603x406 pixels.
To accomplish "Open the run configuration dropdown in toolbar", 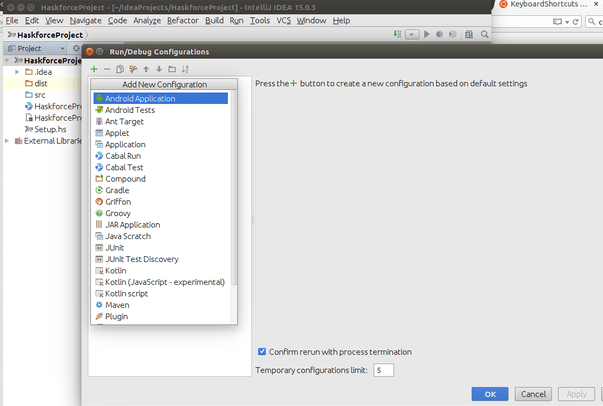I will (412, 35).
